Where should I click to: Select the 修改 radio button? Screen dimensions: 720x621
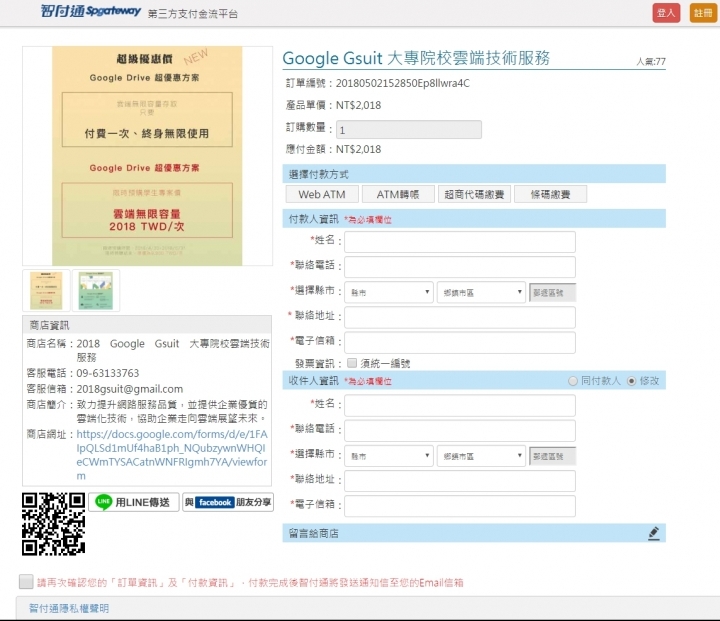tap(631, 381)
